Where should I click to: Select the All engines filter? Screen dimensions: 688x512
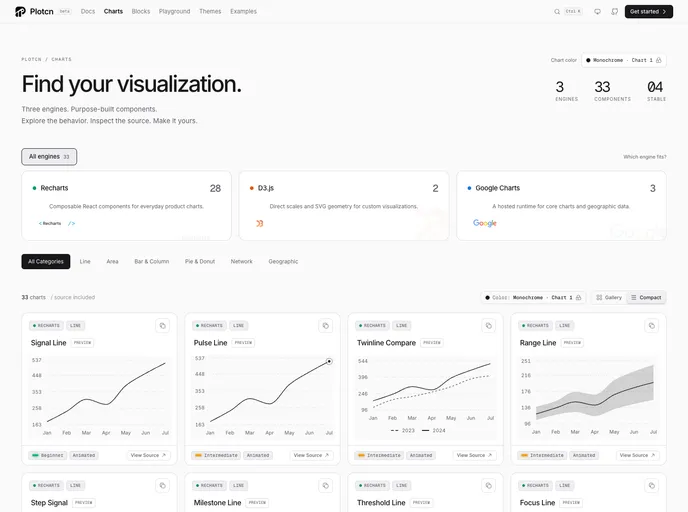point(49,157)
